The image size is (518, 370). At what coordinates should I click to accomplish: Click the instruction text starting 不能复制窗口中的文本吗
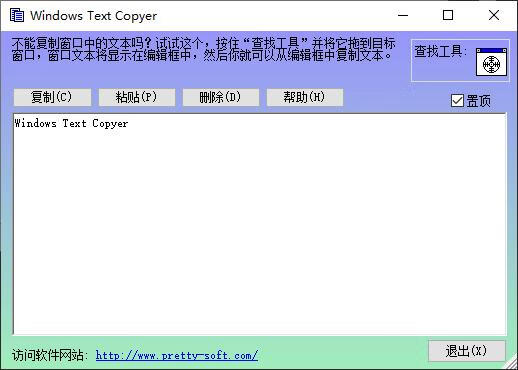203,49
